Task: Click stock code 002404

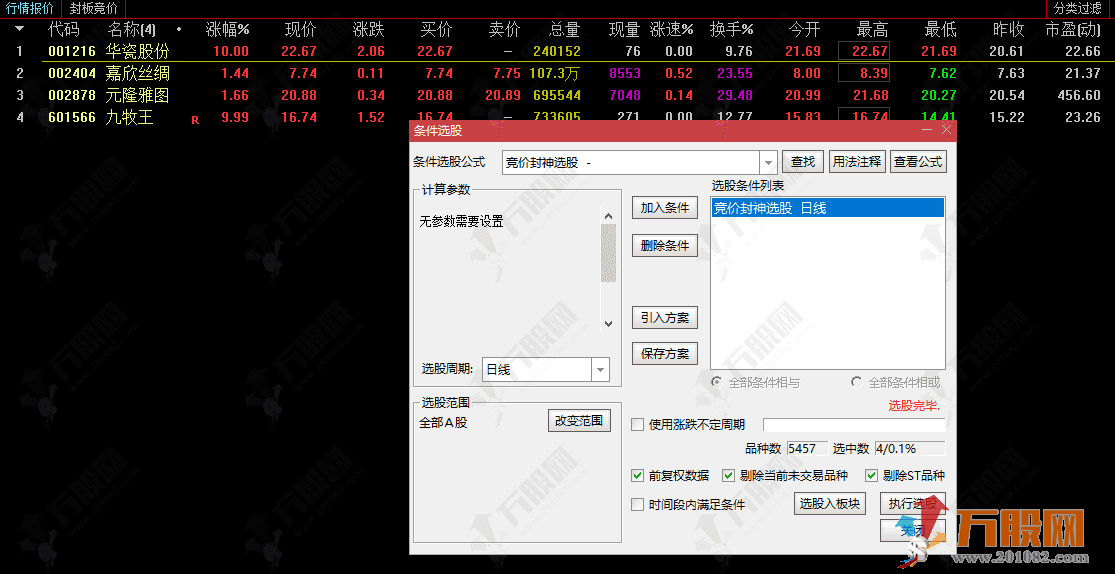Action: [71, 73]
